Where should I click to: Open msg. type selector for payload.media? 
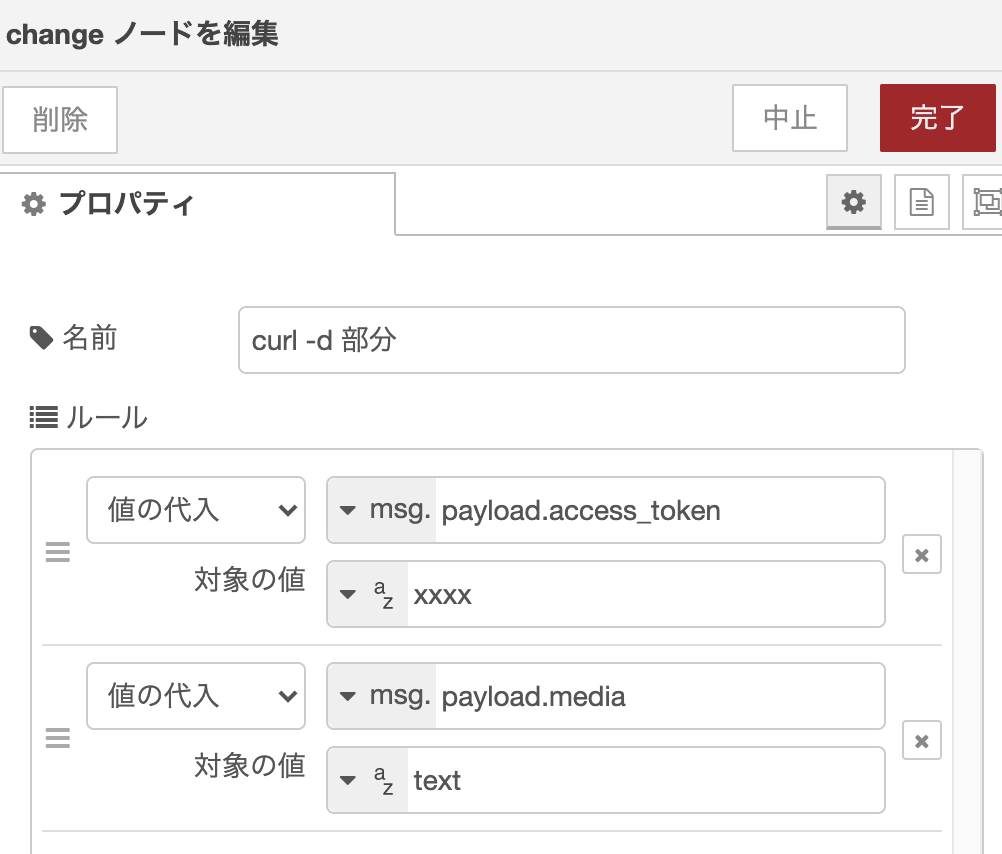coord(382,696)
